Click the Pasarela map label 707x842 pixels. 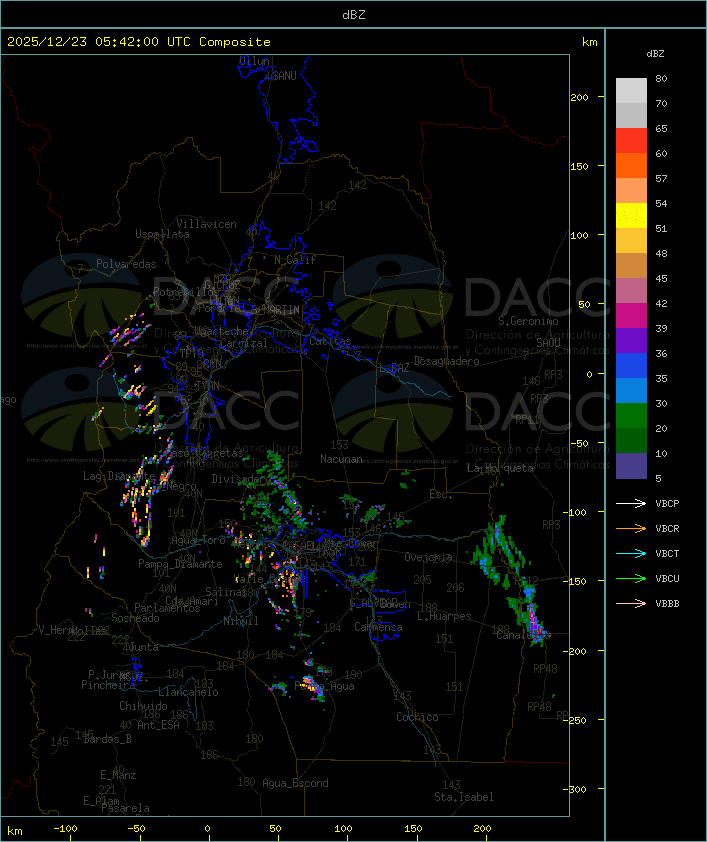point(125,808)
